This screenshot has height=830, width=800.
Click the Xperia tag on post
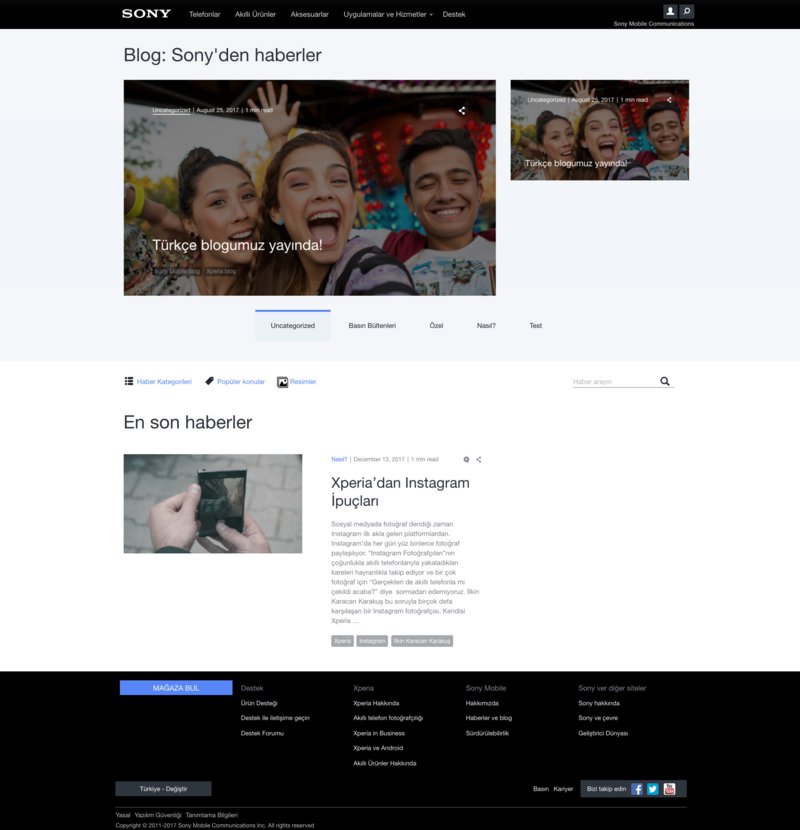tap(342, 641)
